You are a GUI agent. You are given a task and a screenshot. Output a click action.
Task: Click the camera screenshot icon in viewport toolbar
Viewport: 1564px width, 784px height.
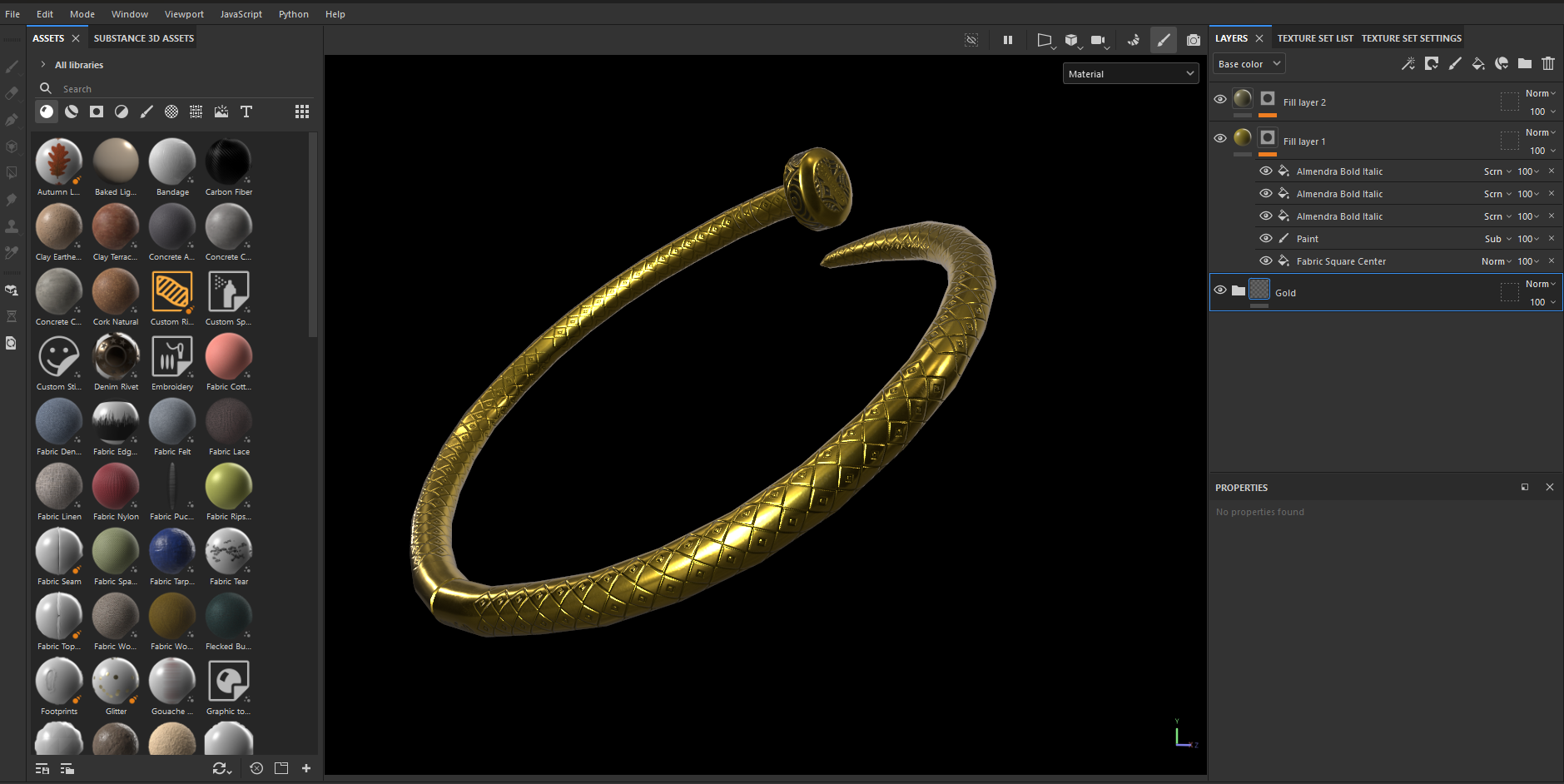point(1193,40)
